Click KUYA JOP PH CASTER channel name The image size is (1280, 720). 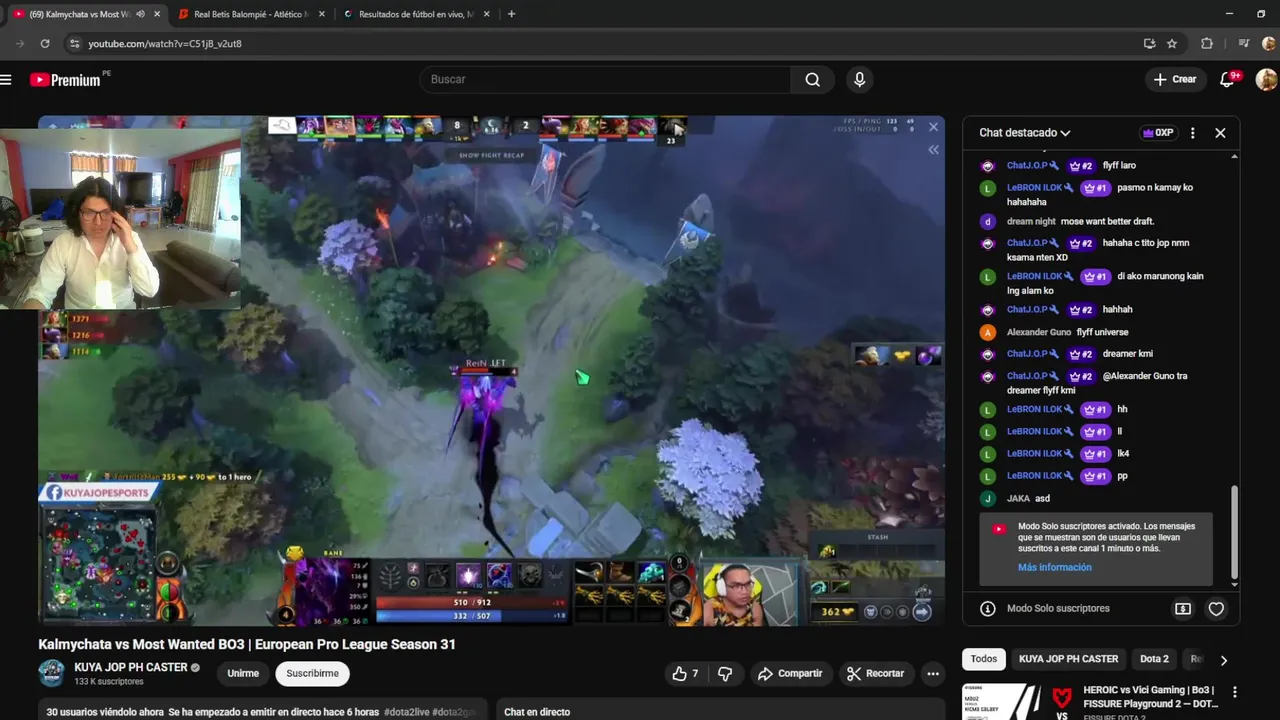tap(131, 667)
